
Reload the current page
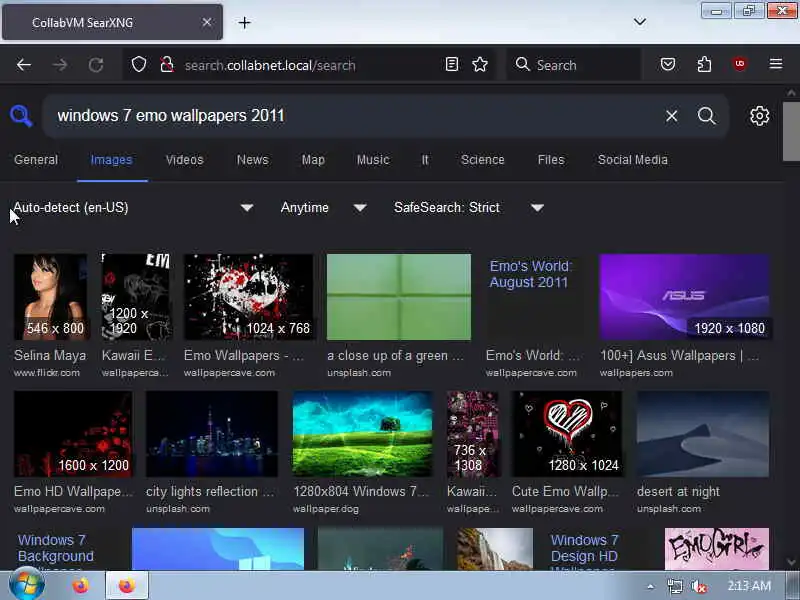96,65
